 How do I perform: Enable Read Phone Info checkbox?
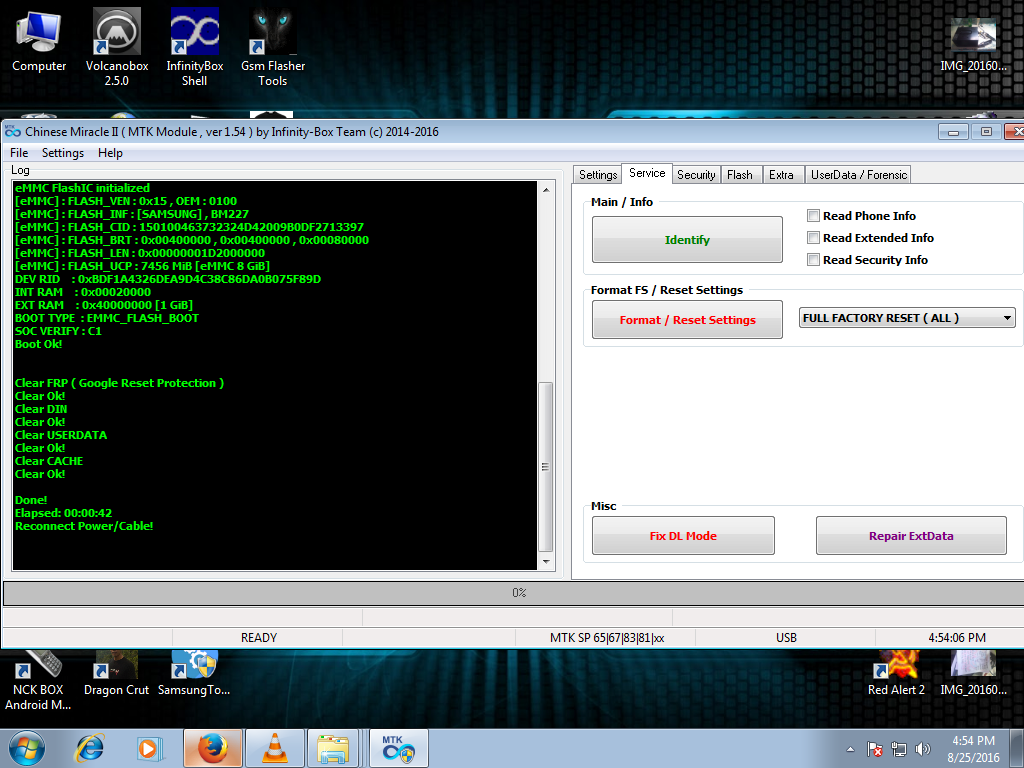[x=814, y=216]
